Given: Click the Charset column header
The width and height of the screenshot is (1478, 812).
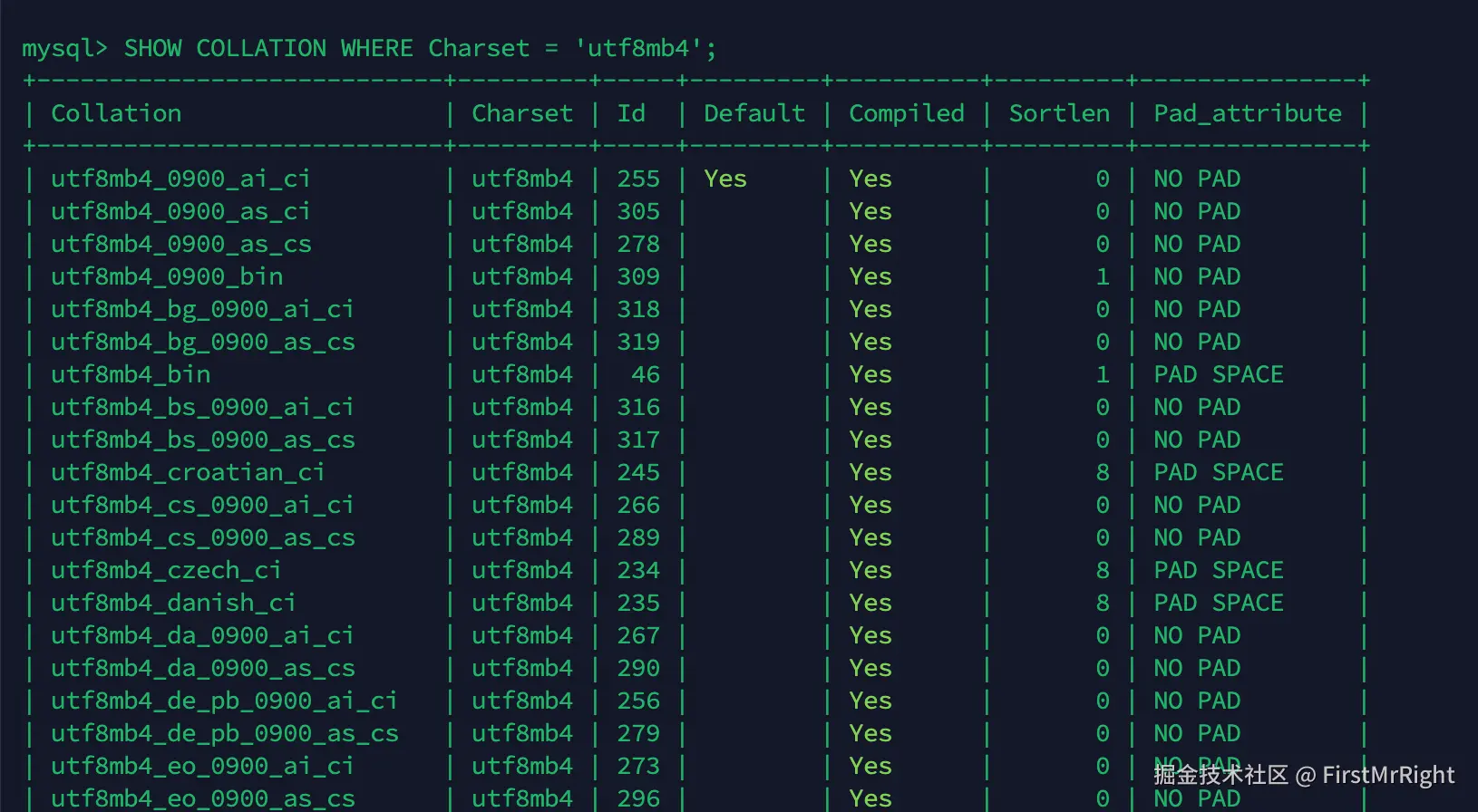Looking at the screenshot, I should (522, 113).
